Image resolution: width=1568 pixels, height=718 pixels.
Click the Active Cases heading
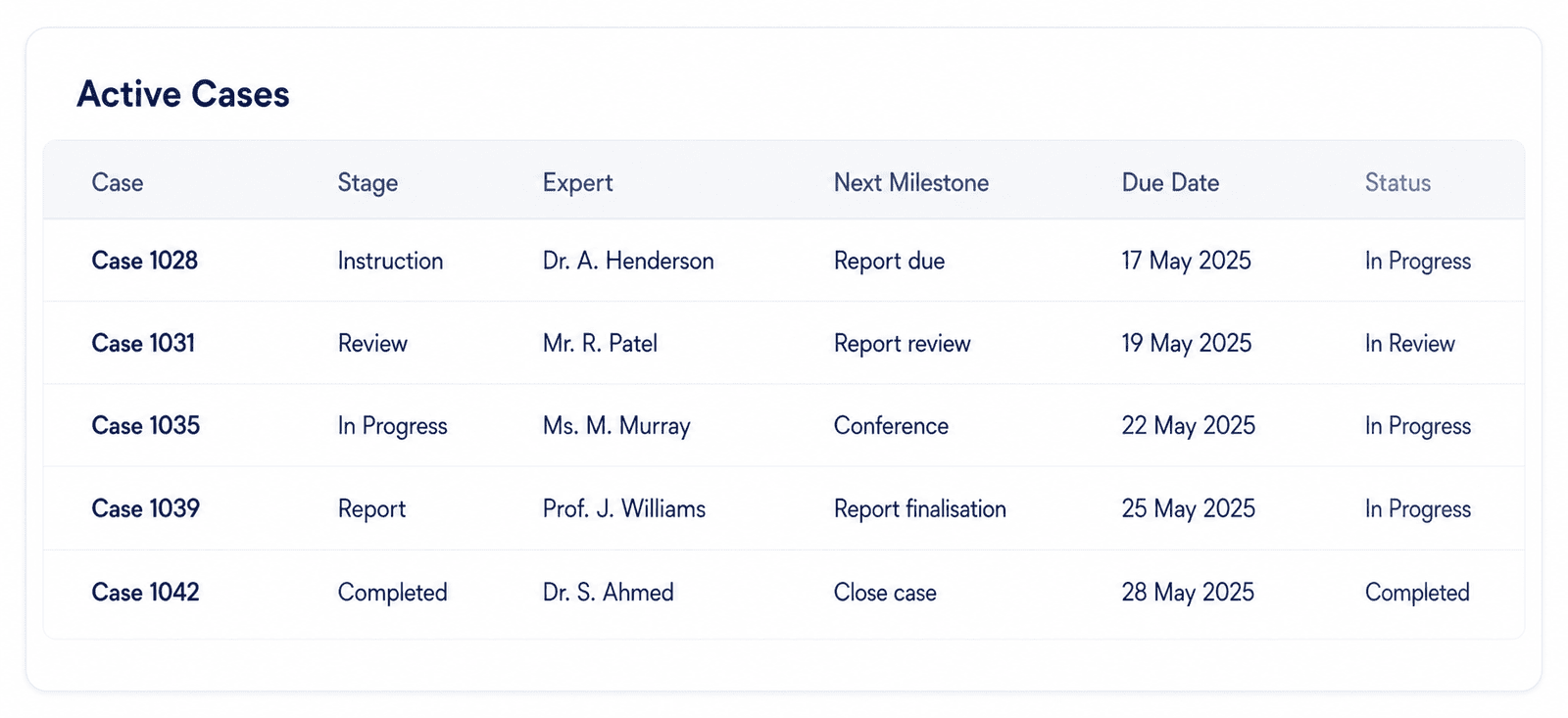click(x=183, y=94)
